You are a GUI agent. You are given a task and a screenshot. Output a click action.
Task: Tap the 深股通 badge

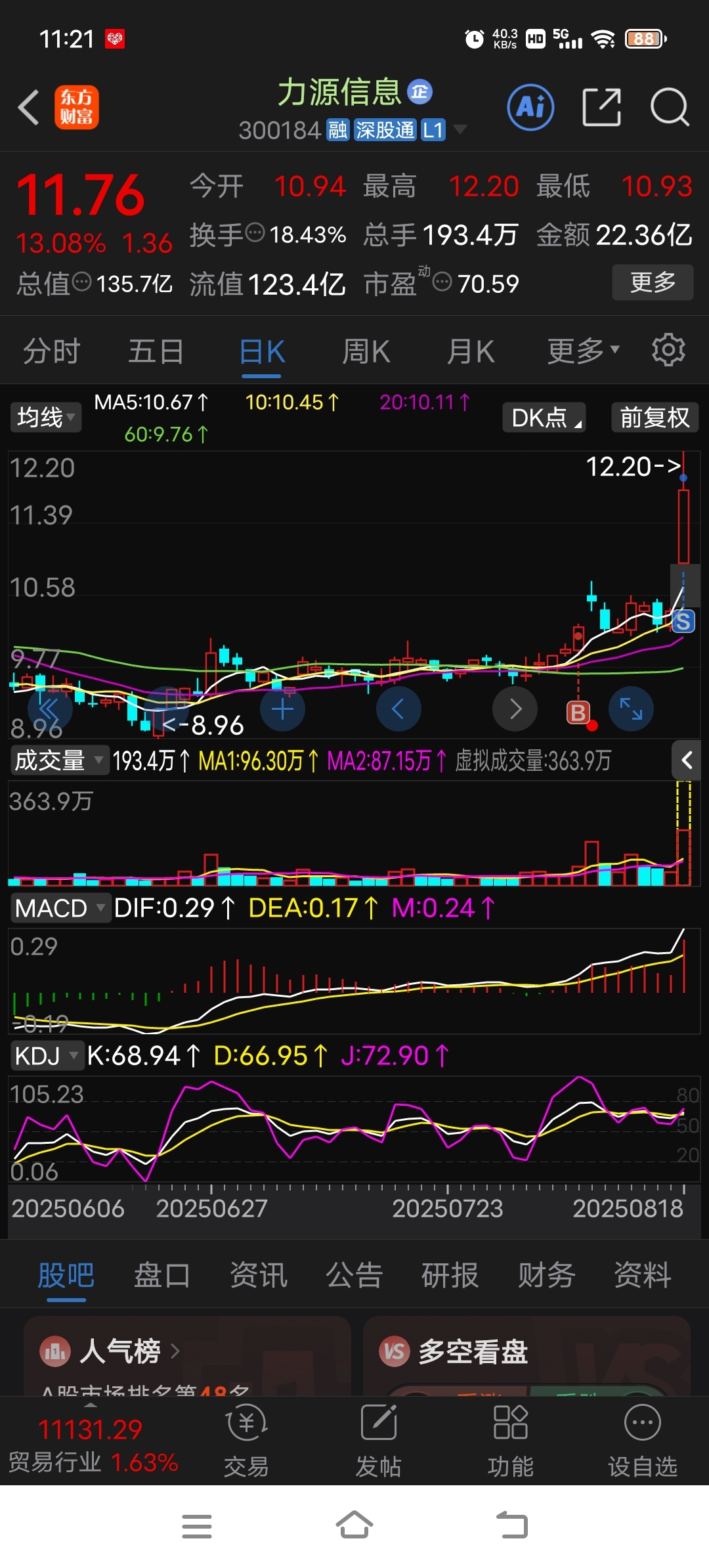(385, 130)
